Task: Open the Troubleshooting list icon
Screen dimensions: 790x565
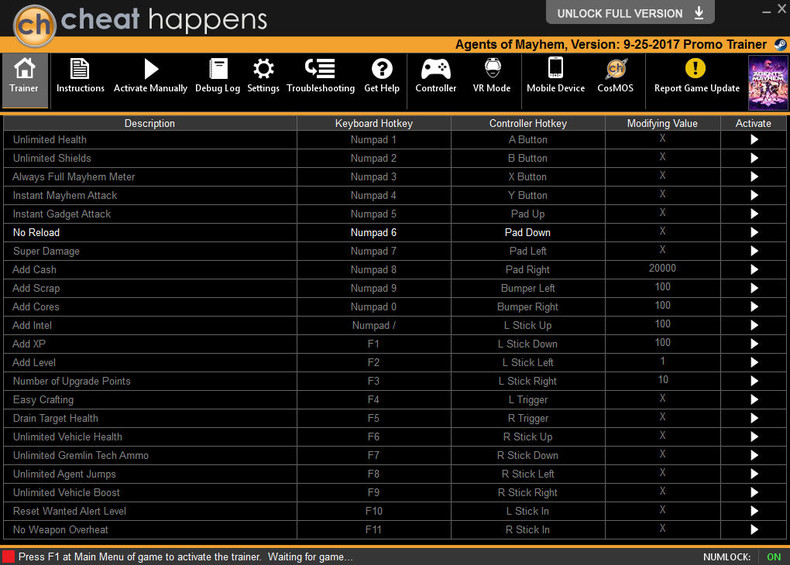Action: pos(320,77)
